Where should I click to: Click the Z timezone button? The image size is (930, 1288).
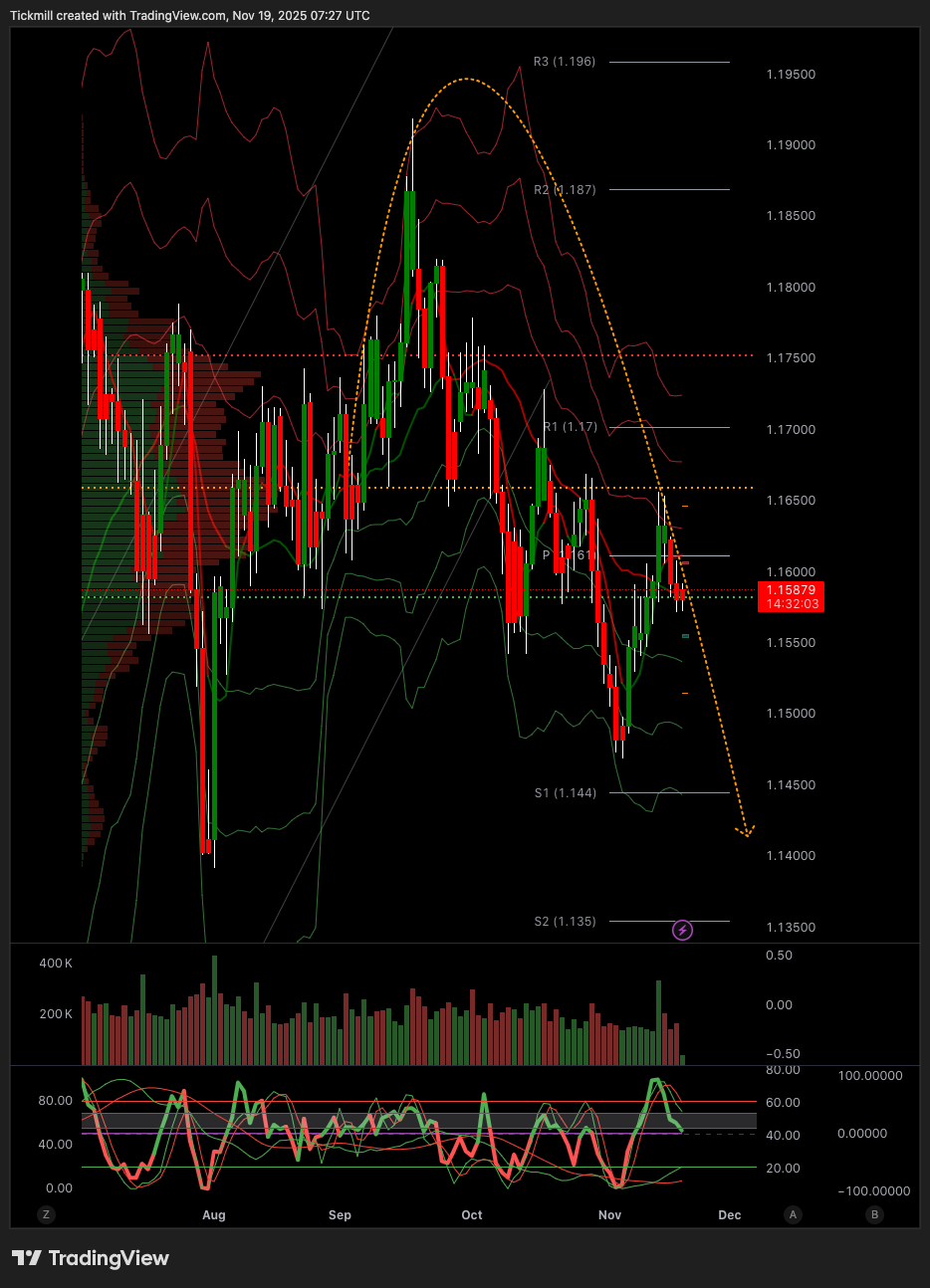[45, 1214]
